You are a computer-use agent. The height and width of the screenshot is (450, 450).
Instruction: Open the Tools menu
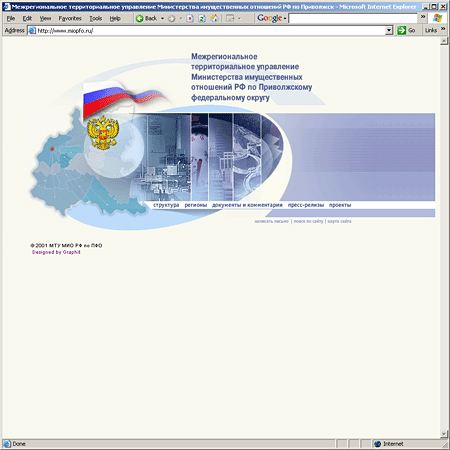[96, 19]
